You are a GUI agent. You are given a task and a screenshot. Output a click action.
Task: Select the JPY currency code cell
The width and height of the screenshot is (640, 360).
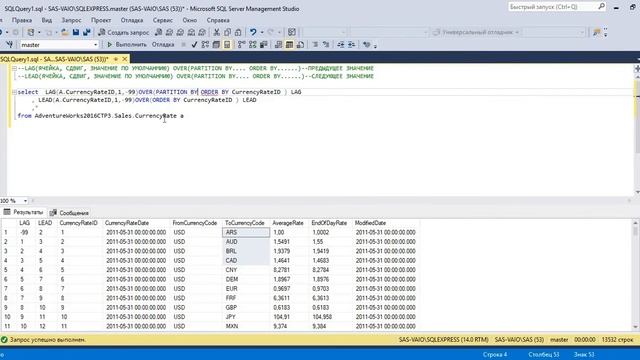(x=246, y=317)
